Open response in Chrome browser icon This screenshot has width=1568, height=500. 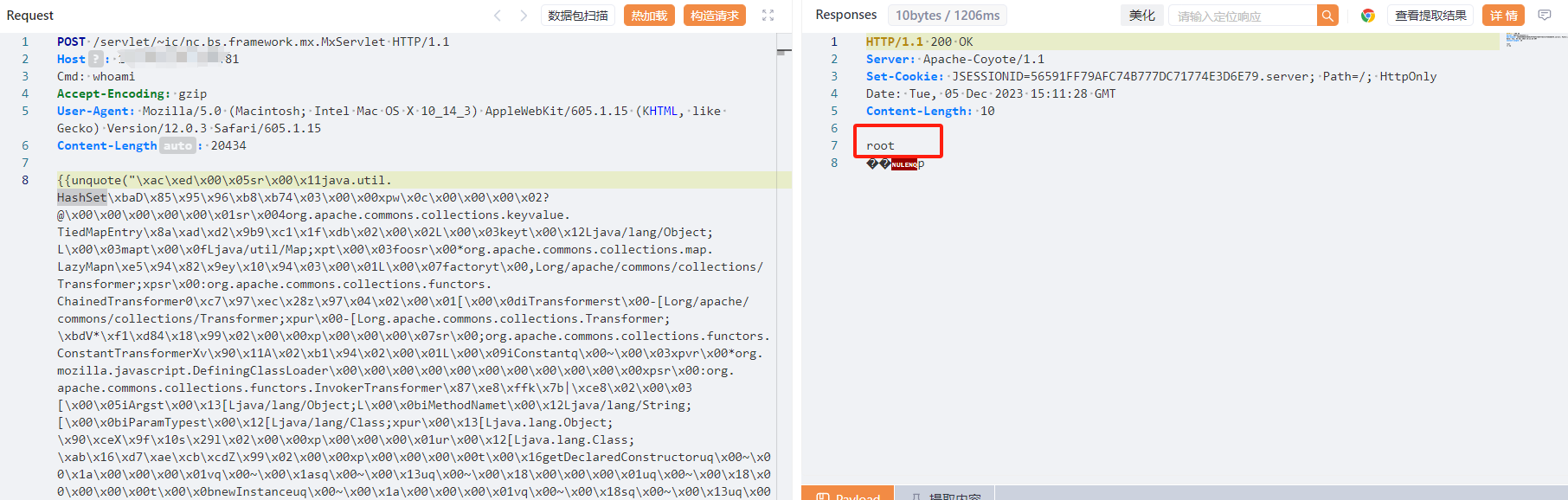pos(1368,16)
